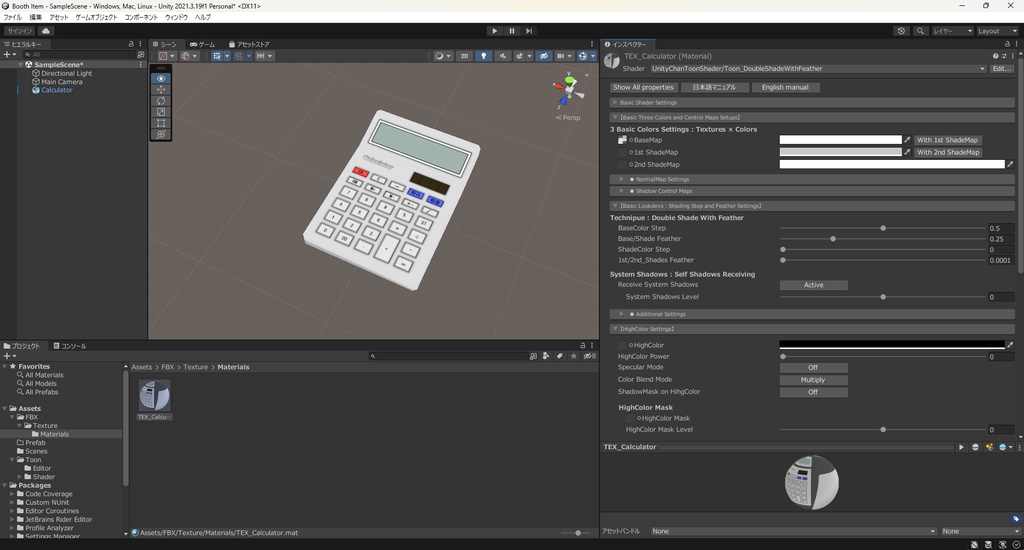The image size is (1024, 550).
Task: Open the Layout dropdown
Action: [997, 31]
